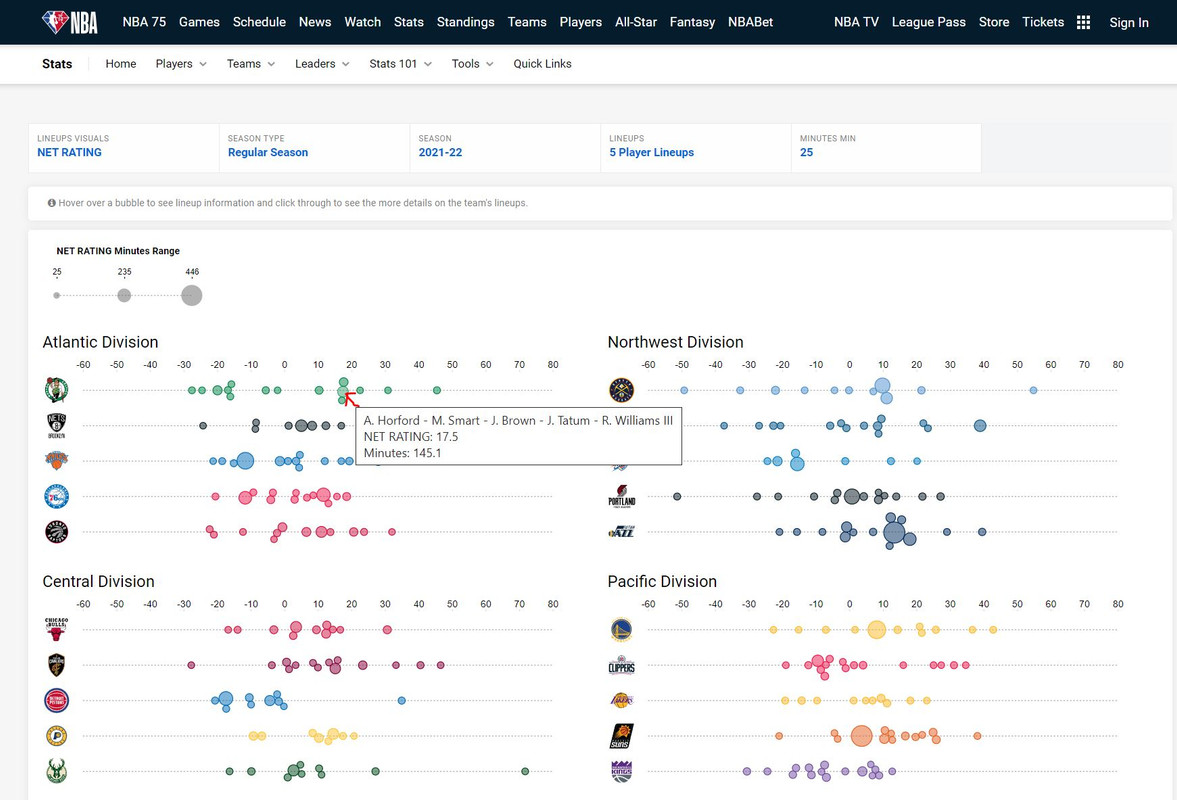
Task: Click the 446 minutes legend bubble
Action: click(191, 295)
